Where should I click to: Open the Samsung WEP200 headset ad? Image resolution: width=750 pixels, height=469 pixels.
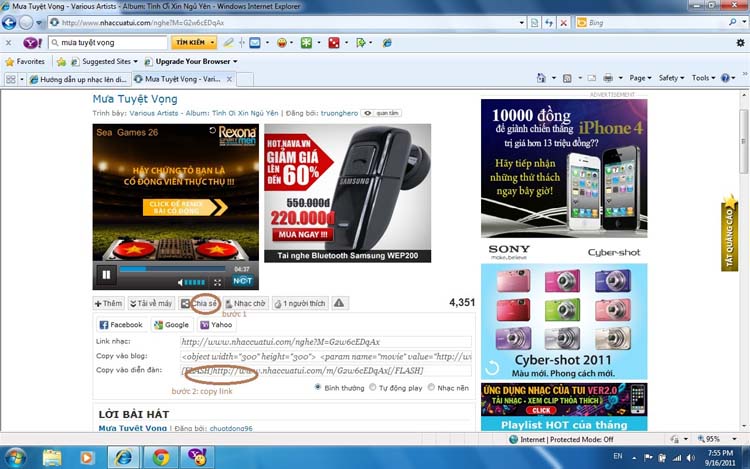(348, 193)
